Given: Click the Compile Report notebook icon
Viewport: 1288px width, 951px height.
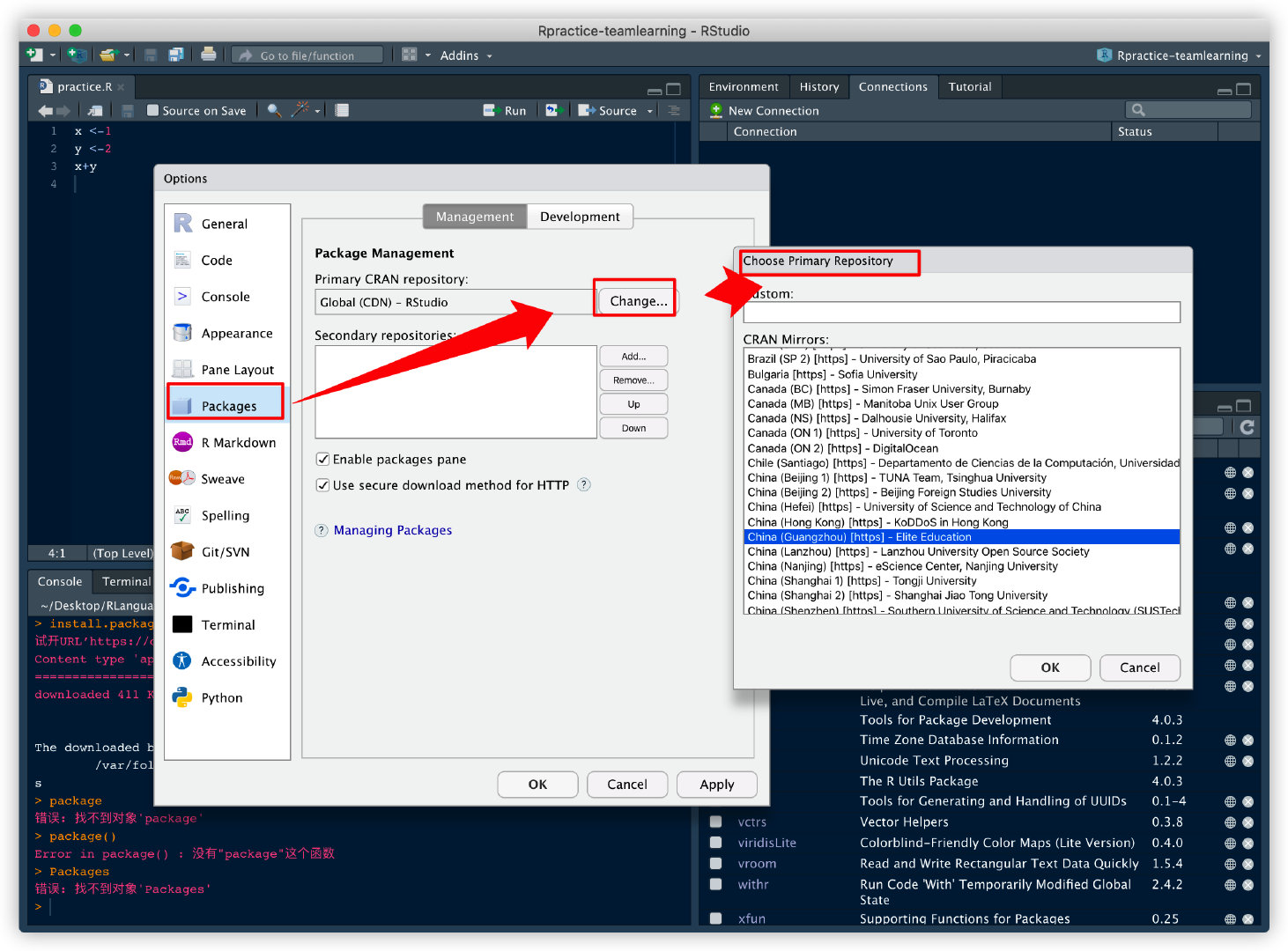Looking at the screenshot, I should 343,110.
